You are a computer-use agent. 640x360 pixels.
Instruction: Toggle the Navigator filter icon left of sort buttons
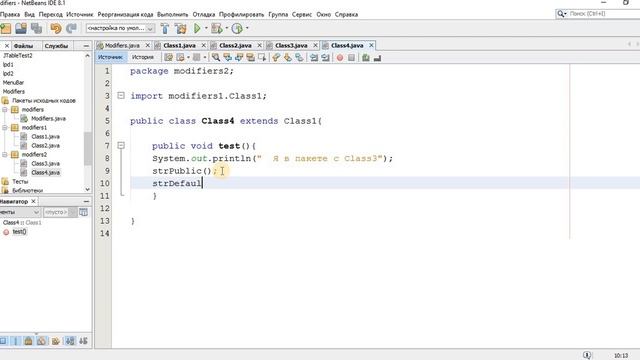(56, 341)
